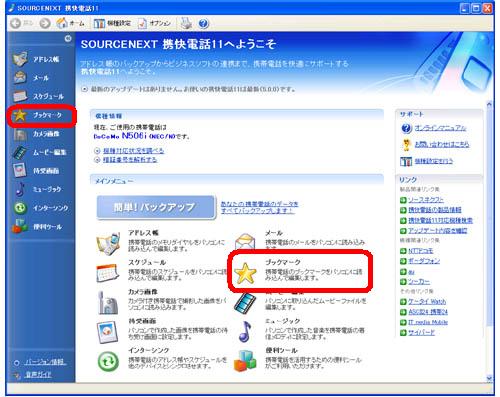500x397 pixels.
Task: Open the サイバード link
Action: (x=422, y=332)
